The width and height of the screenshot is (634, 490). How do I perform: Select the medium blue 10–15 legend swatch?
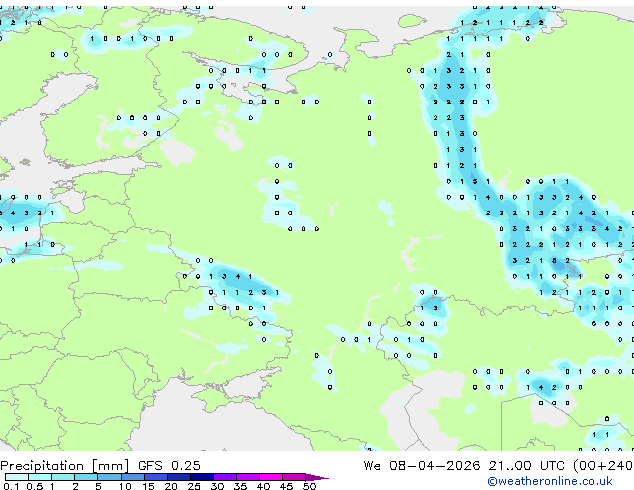tap(132, 477)
